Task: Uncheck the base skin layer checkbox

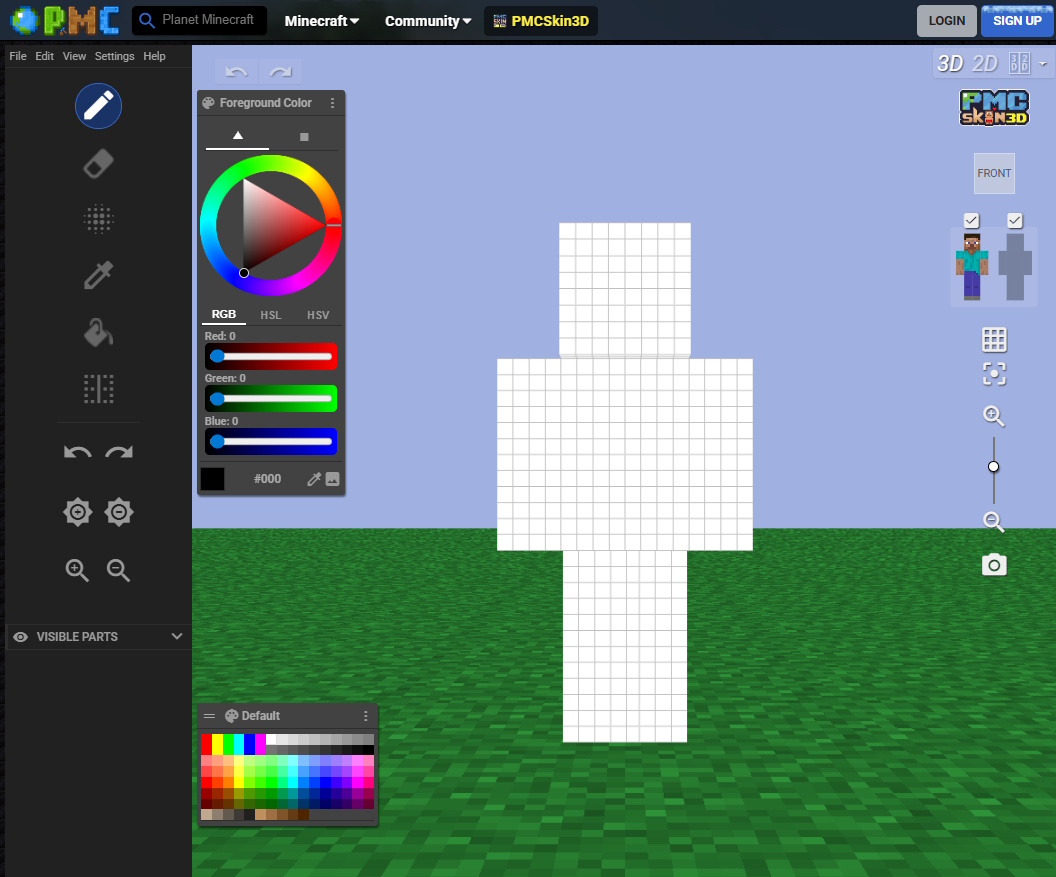Action: (971, 220)
